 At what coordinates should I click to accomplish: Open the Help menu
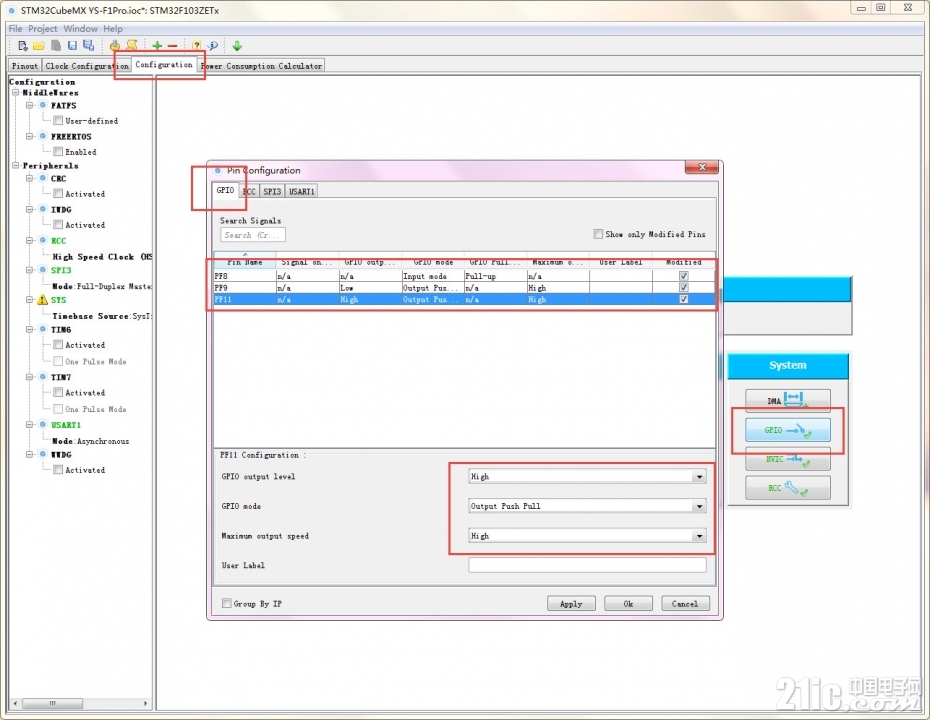coord(113,28)
